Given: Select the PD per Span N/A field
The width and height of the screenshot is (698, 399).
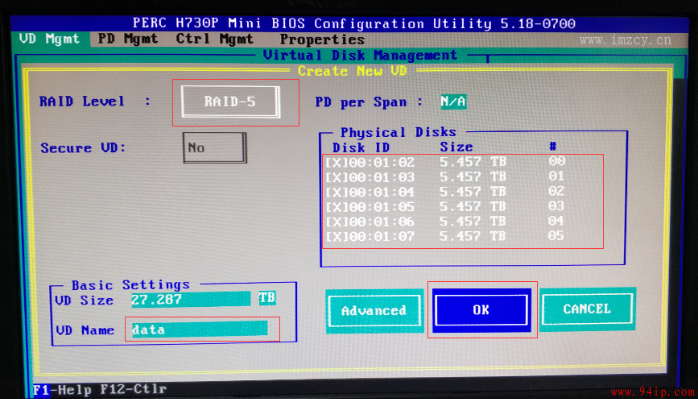Looking at the screenshot, I should click(x=453, y=102).
